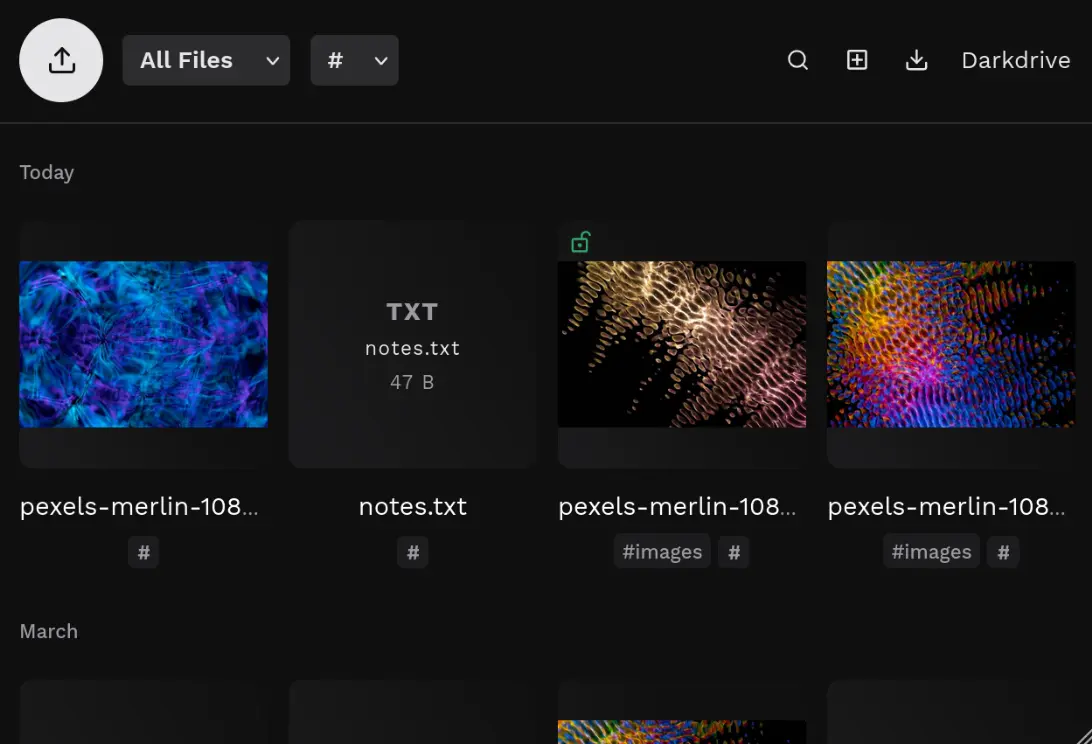This screenshot has height=744, width=1092.
Task: Open the blue abstract image thumbnail
Action: (143, 344)
